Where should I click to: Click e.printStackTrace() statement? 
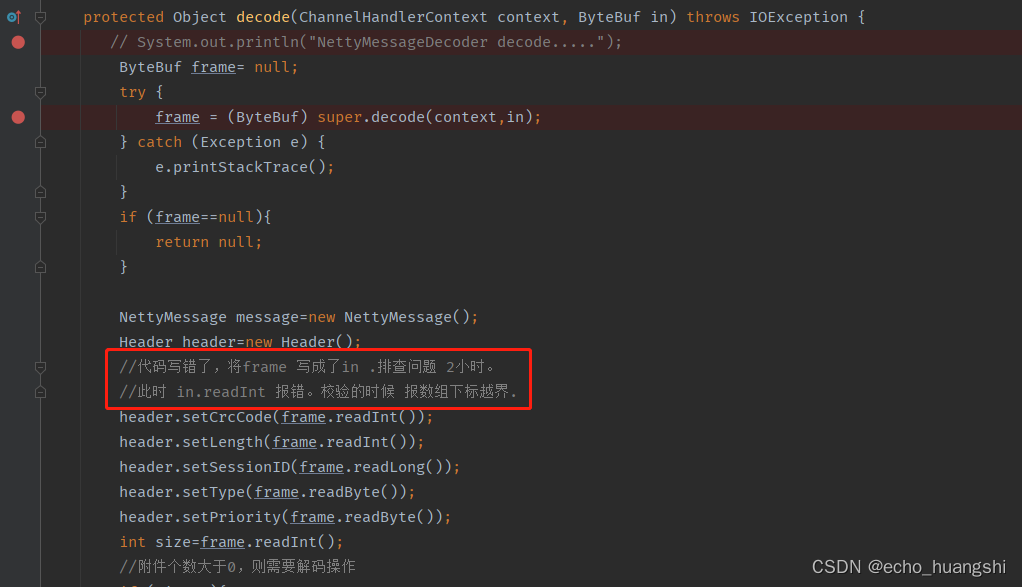[x=244, y=167]
